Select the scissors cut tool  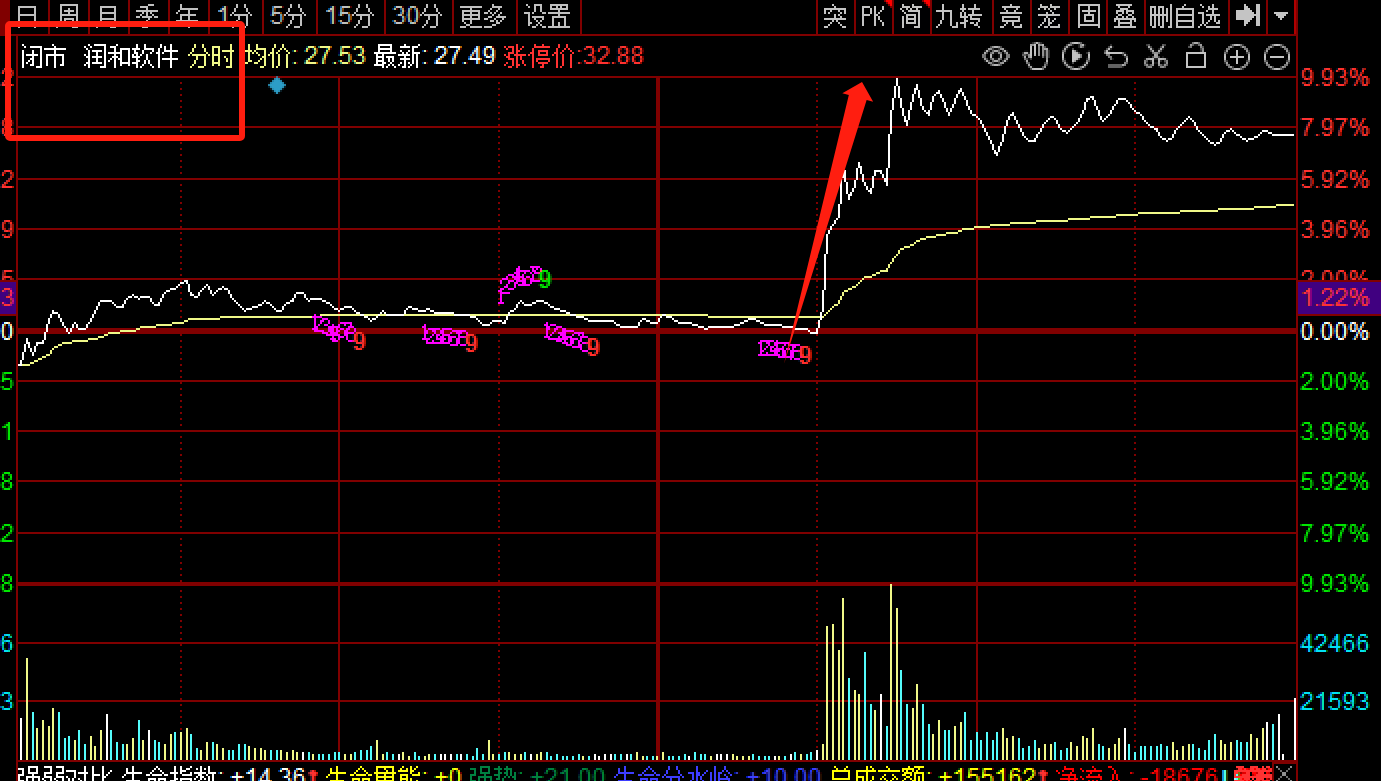pyautogui.click(x=1156, y=57)
